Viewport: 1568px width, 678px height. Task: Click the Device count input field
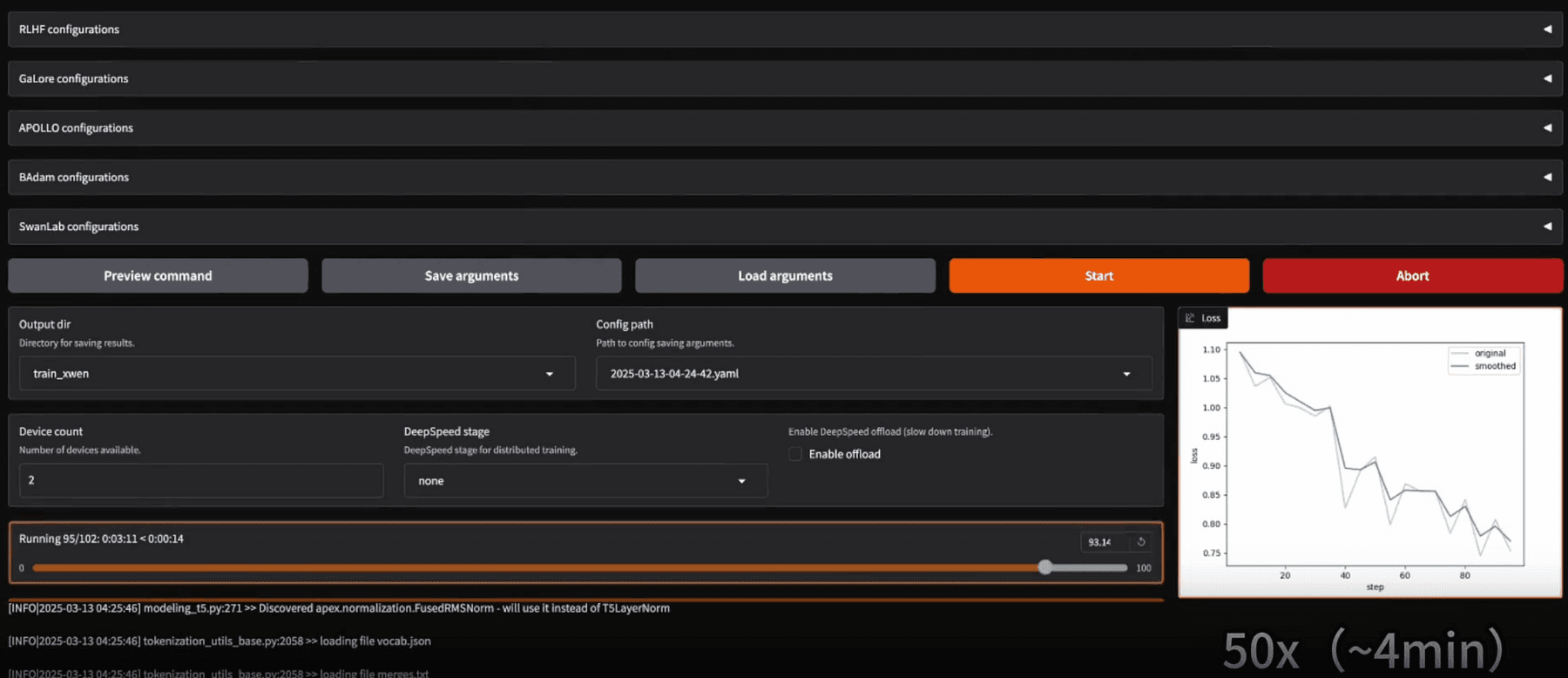(200, 480)
